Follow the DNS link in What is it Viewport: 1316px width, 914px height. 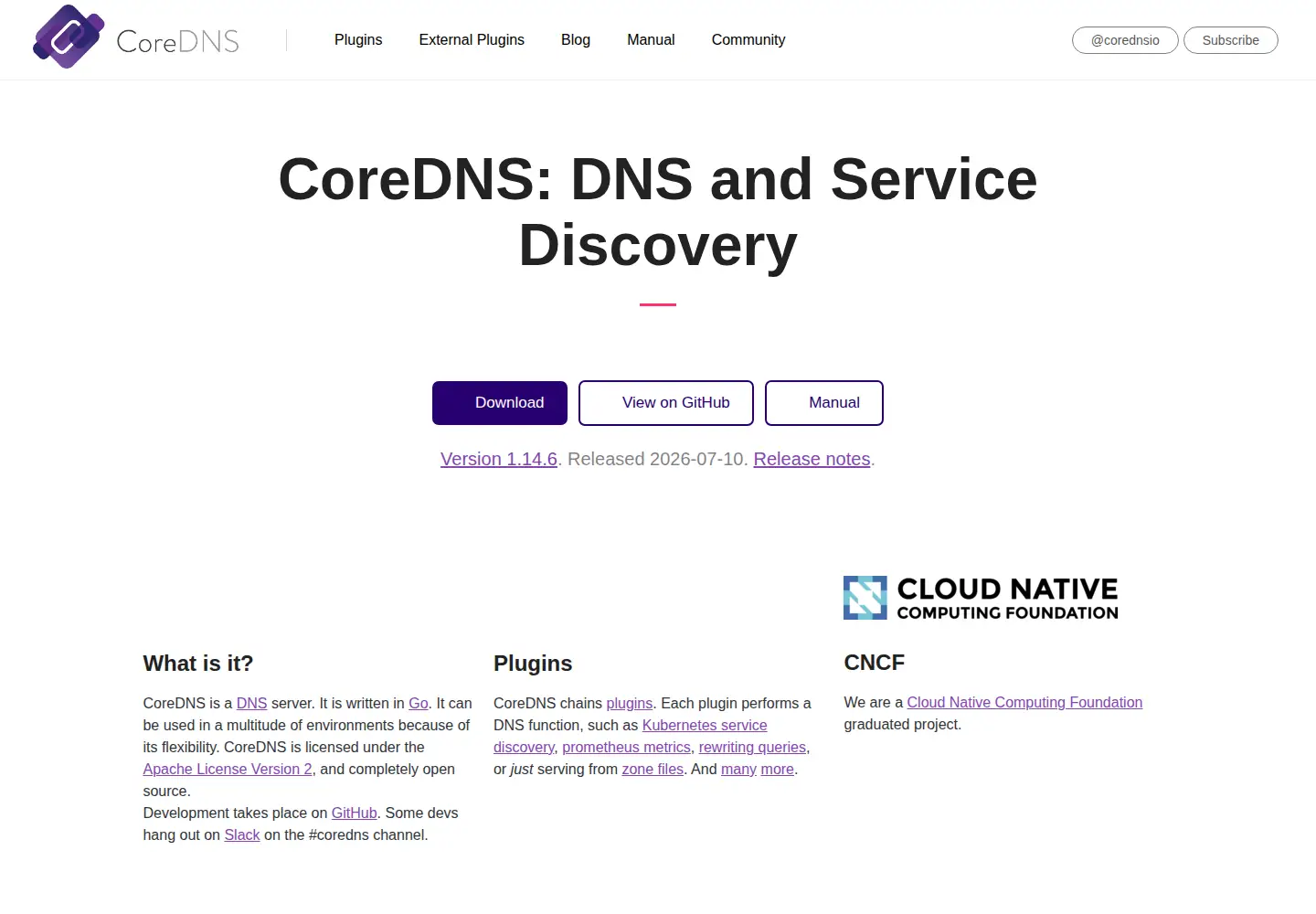pos(252,703)
